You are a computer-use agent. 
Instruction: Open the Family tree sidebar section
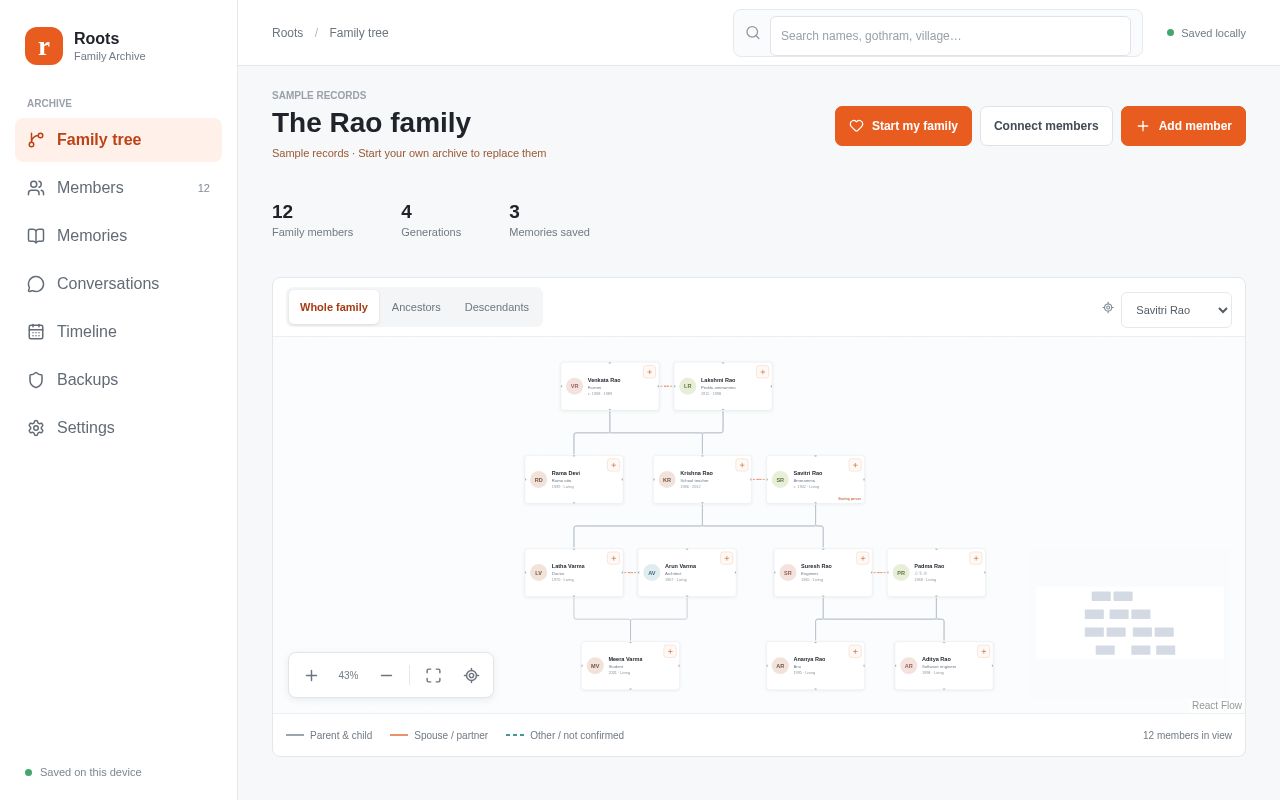click(x=118, y=140)
